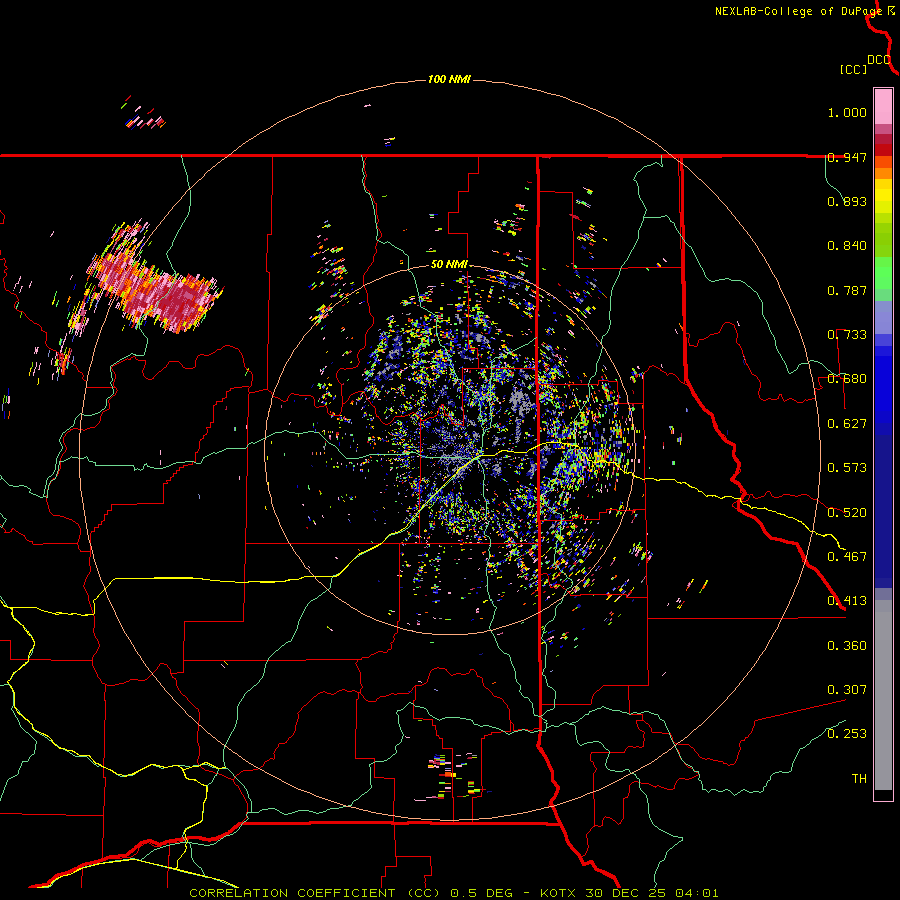Click the light pink top of color bar

pos(883,106)
